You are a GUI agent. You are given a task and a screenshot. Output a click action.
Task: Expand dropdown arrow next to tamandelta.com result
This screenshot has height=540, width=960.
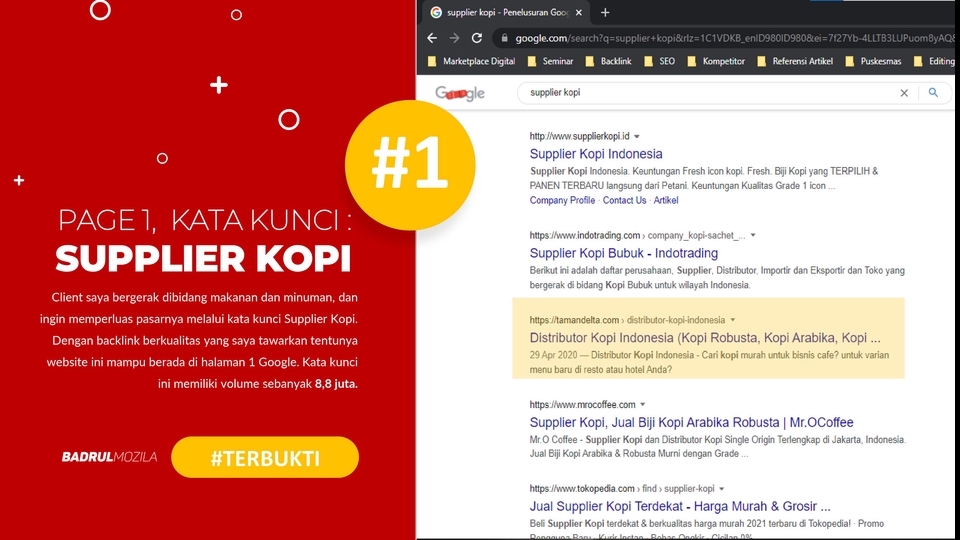pos(732,320)
